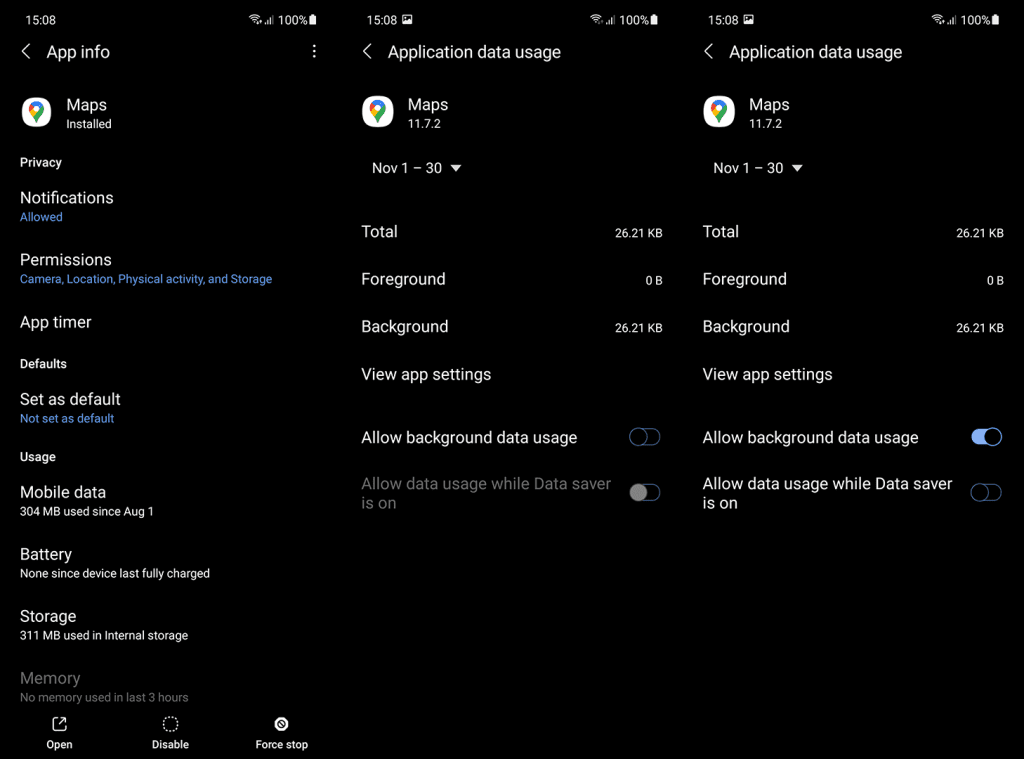The height and width of the screenshot is (759, 1024).
Task: Open the Set as default option
Action: (x=70, y=407)
